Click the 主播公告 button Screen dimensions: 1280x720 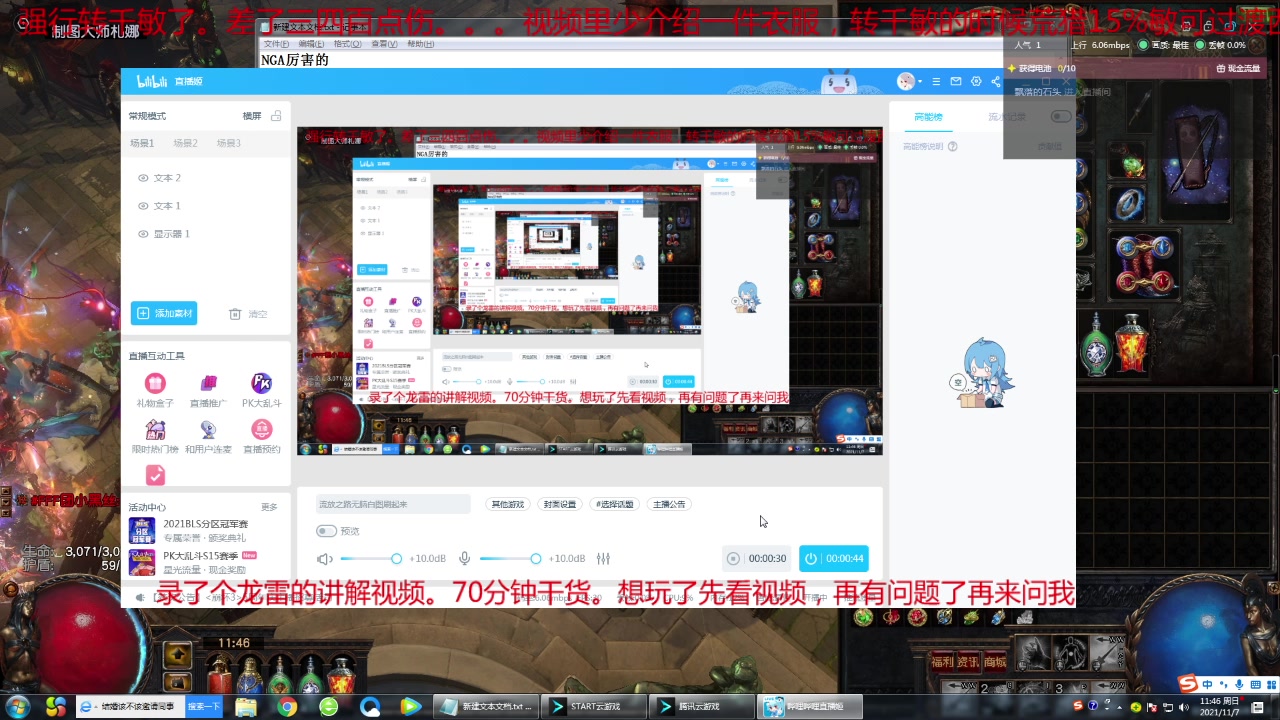670,504
